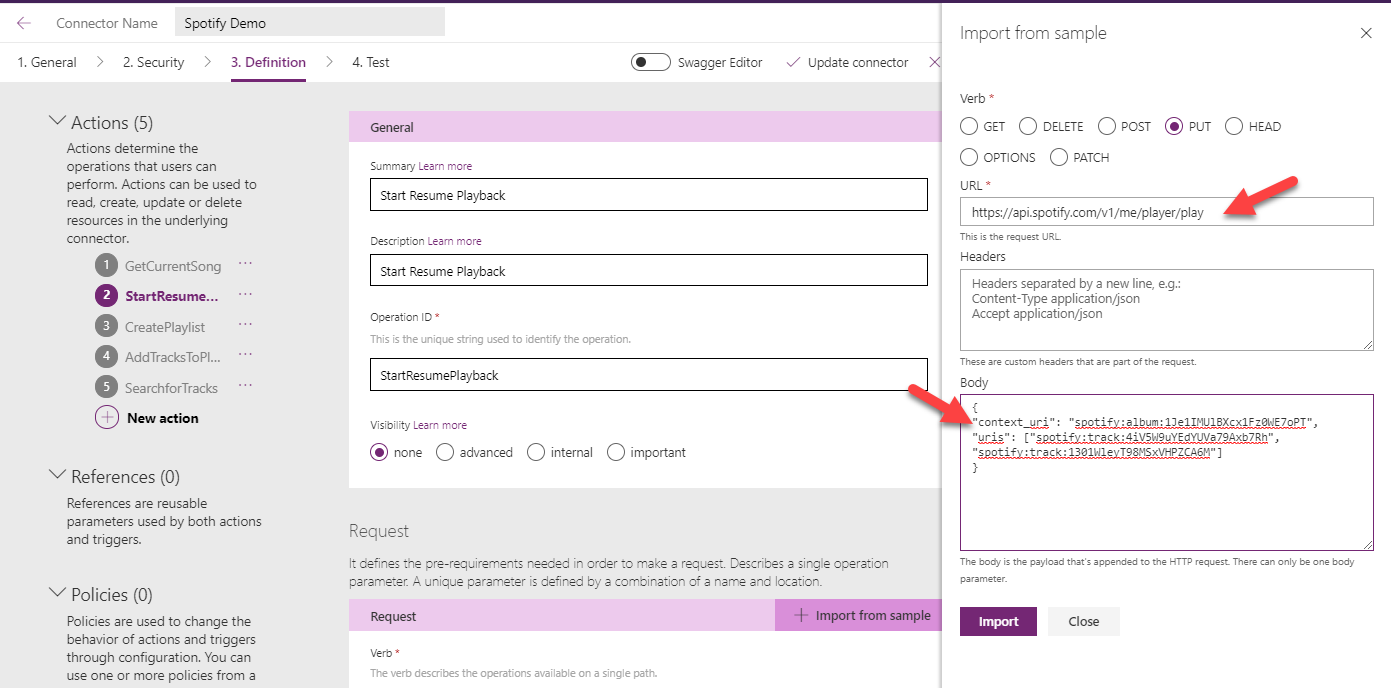Image resolution: width=1391 pixels, height=688 pixels.
Task: Click into the Headers text area
Action: [x=1166, y=310]
